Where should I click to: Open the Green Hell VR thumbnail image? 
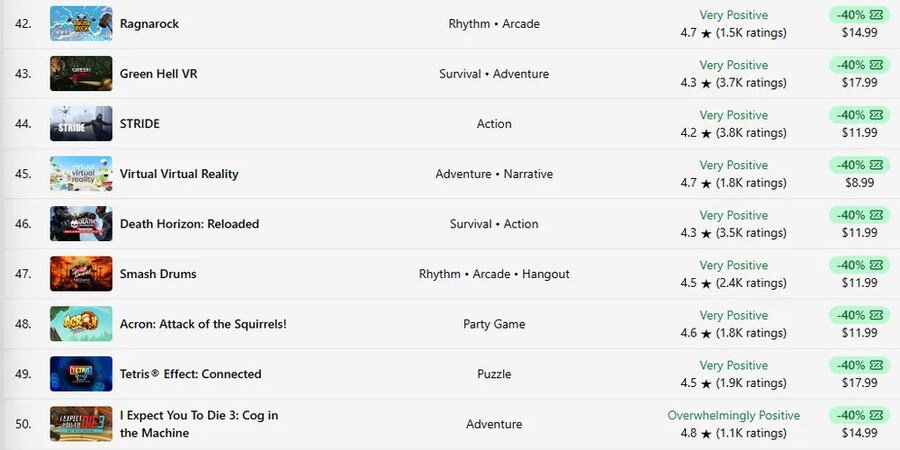(81, 74)
